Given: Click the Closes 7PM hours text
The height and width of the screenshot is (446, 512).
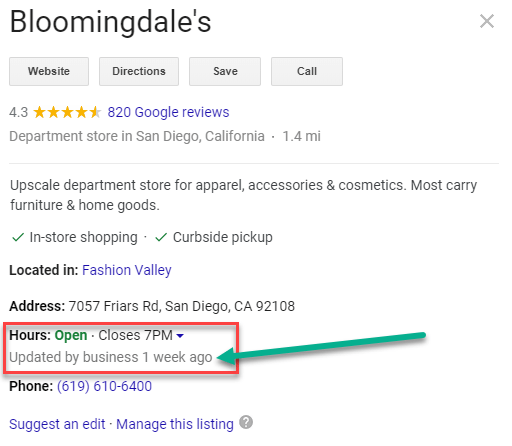Looking at the screenshot, I should pos(135,335).
